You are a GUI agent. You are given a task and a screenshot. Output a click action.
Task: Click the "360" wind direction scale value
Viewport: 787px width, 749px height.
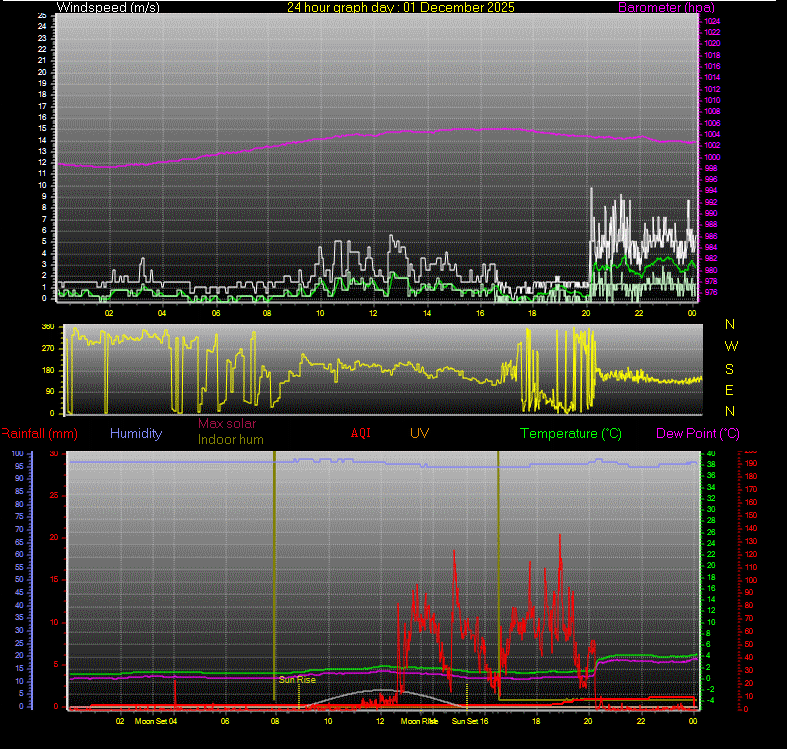tap(48, 327)
